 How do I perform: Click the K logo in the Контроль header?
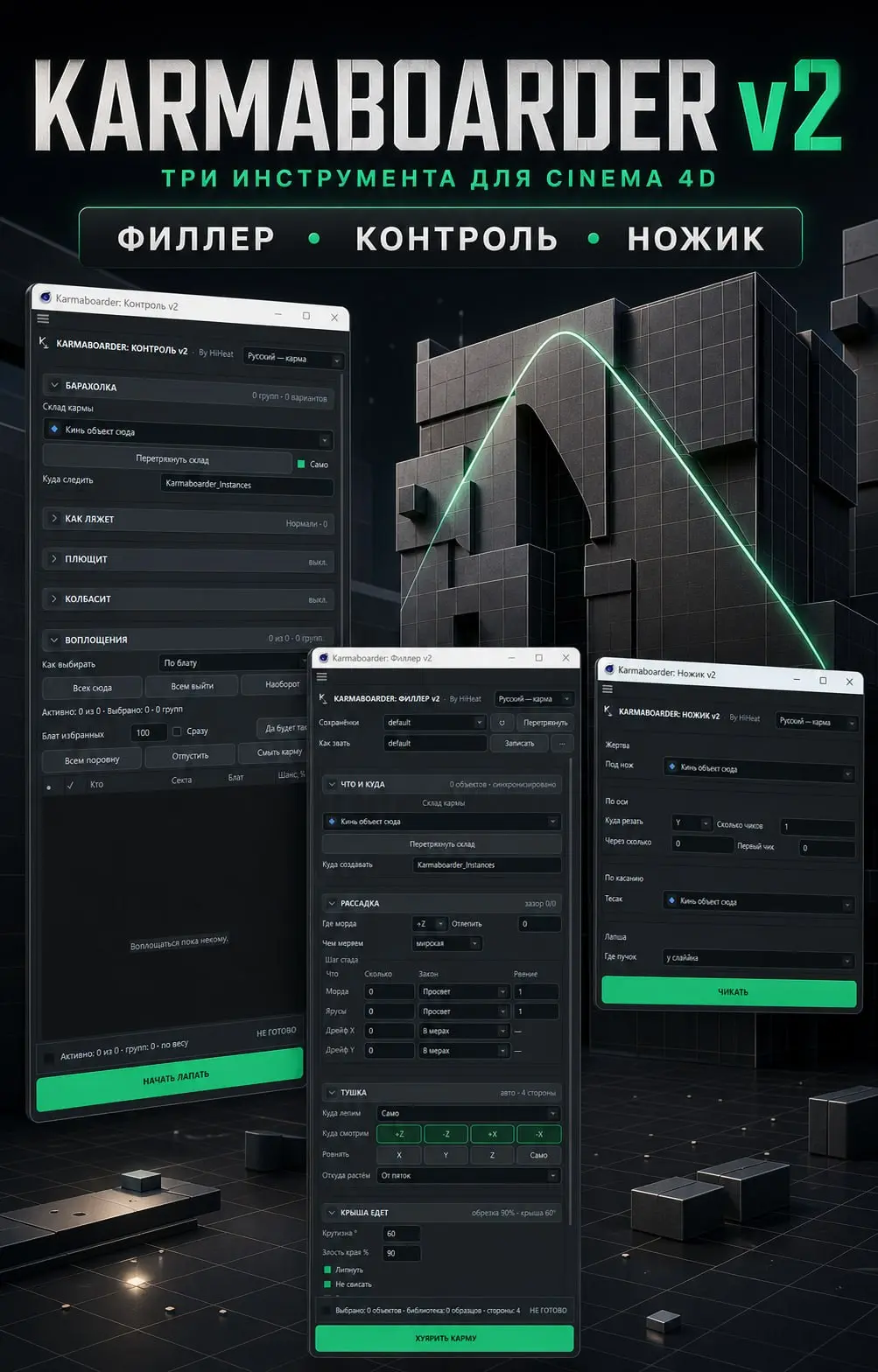(x=44, y=343)
